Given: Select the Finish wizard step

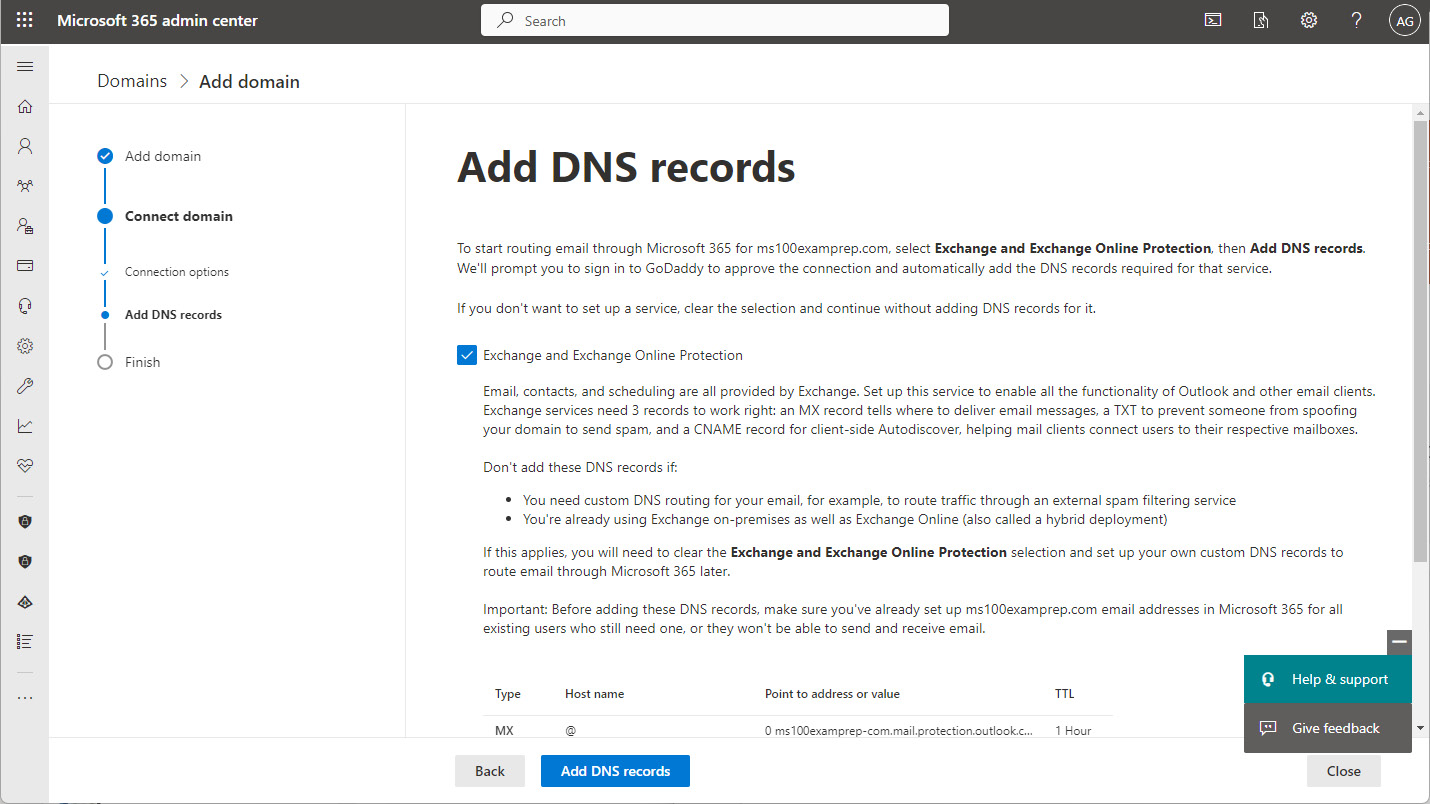Looking at the screenshot, I should tap(129, 362).
